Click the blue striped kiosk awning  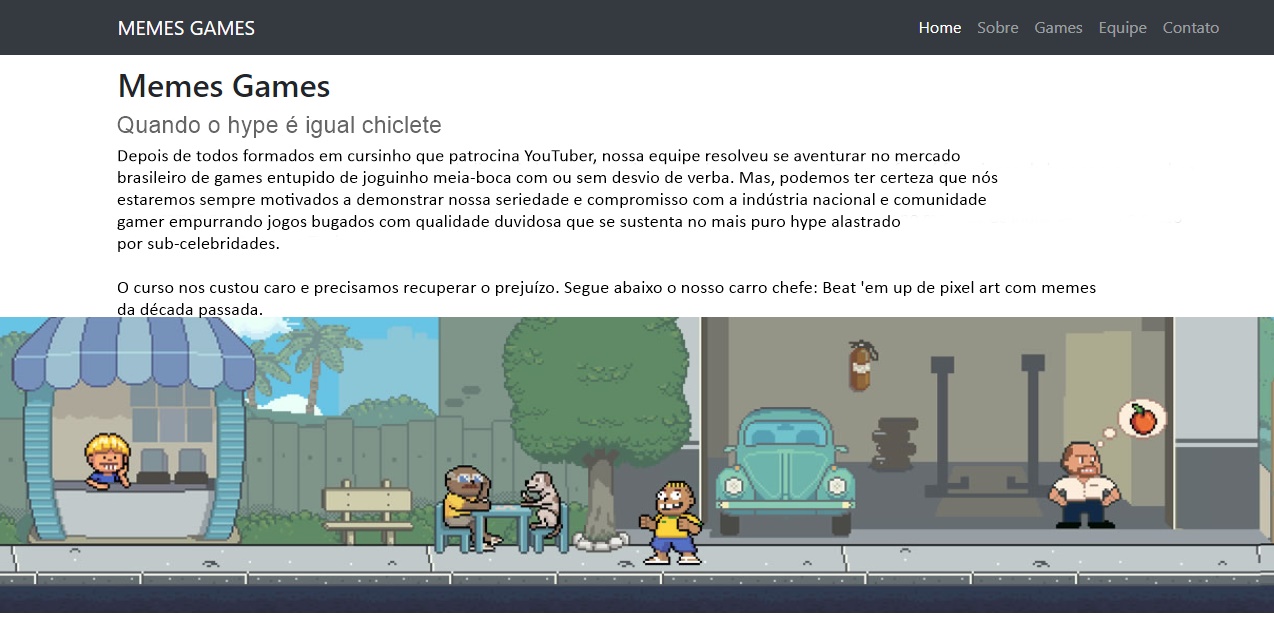coord(134,354)
